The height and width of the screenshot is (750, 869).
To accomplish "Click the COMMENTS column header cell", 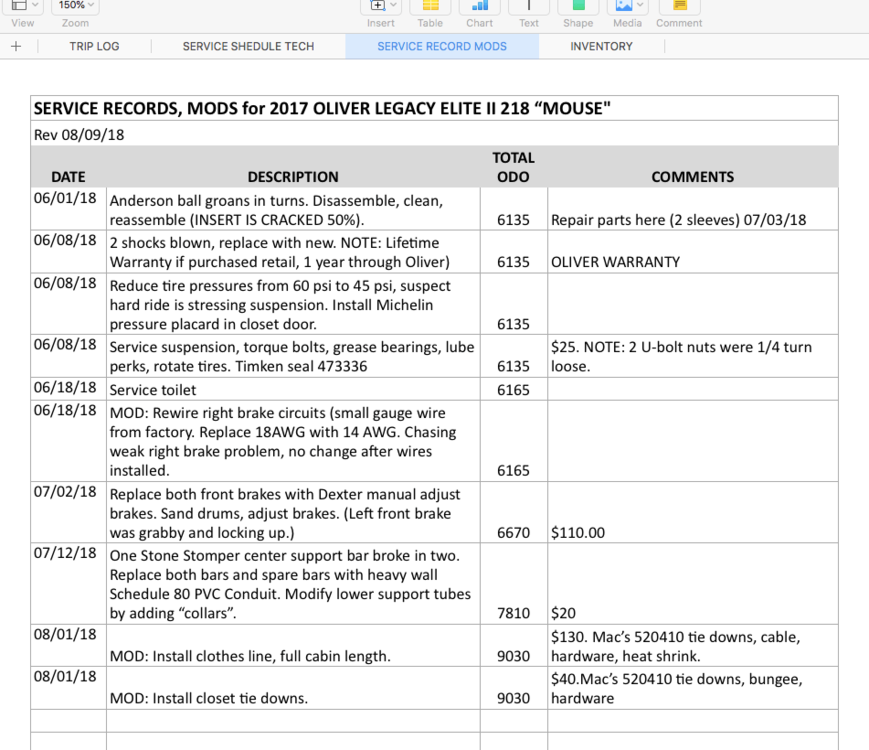I will 692,177.
